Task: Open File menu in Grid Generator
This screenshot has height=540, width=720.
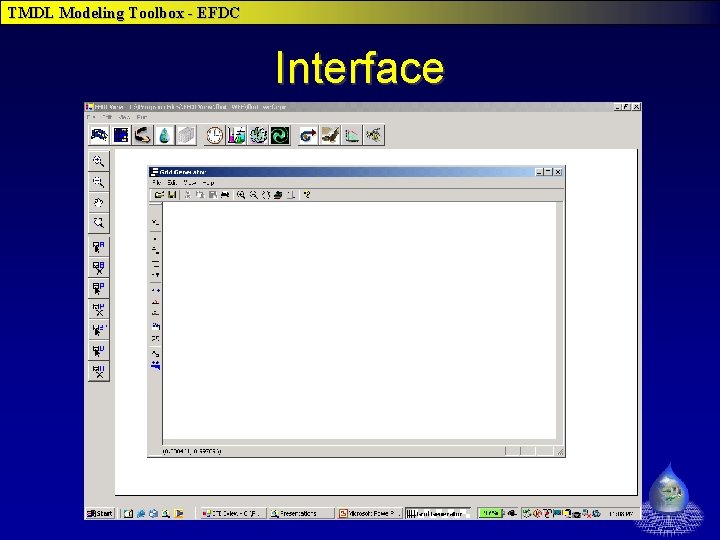Action: (x=157, y=183)
